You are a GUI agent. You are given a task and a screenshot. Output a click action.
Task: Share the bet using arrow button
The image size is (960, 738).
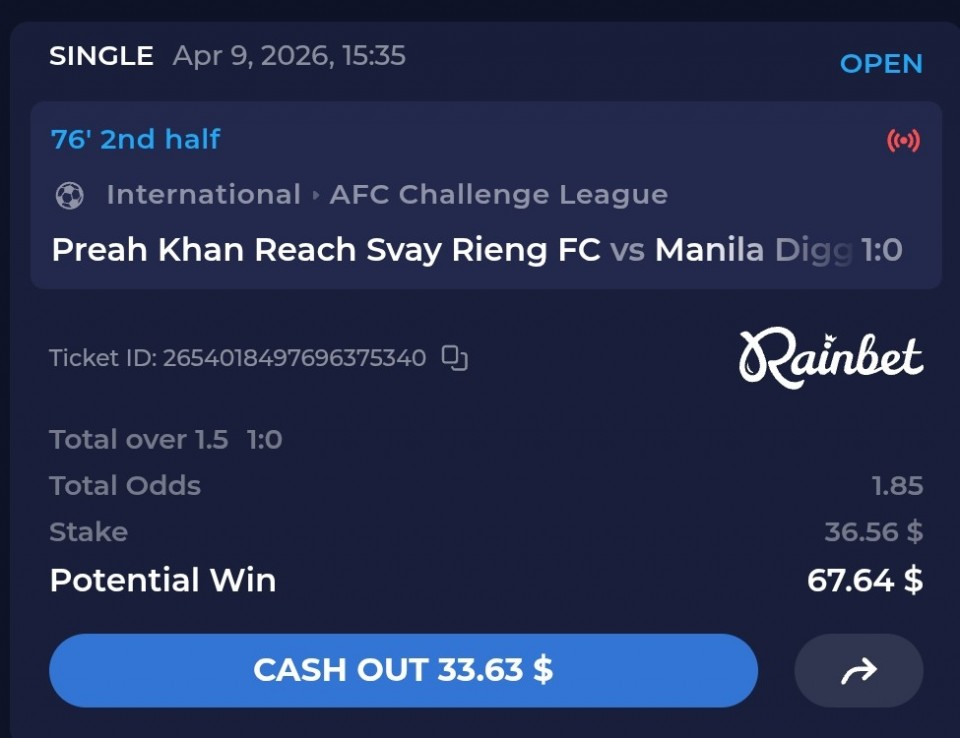point(858,671)
